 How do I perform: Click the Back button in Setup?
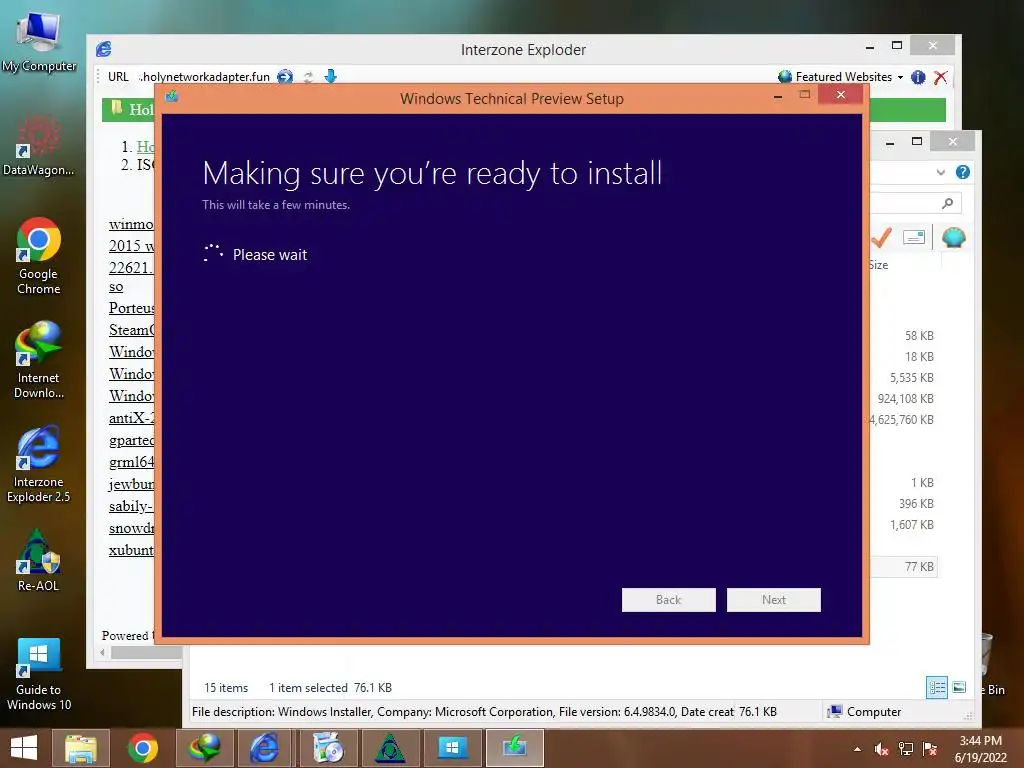click(668, 600)
